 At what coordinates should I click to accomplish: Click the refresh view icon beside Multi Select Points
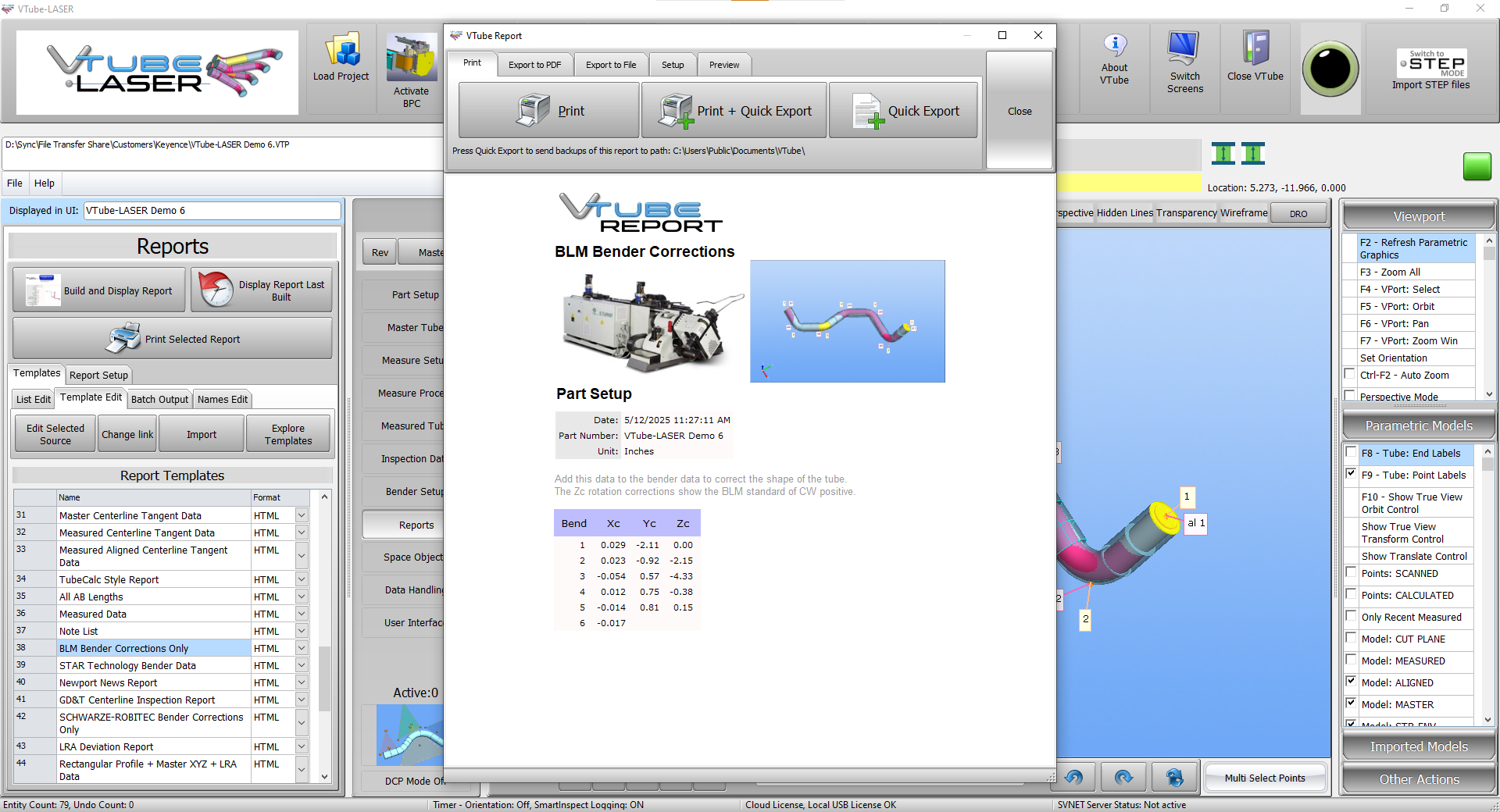1174,777
